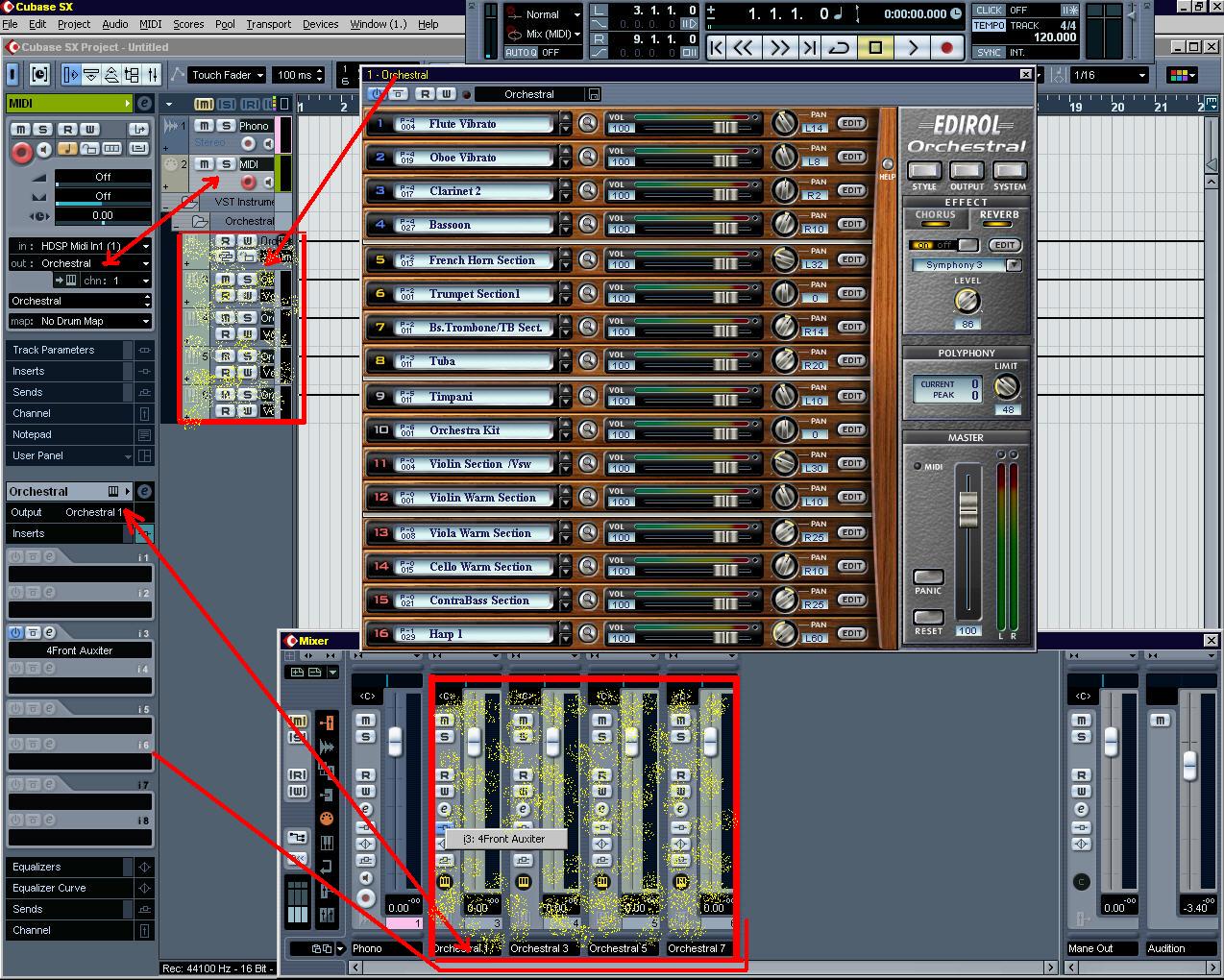Screen dimensions: 1224x980
Task: Click the Edirol MASTER volume fader
Action: tap(968, 508)
